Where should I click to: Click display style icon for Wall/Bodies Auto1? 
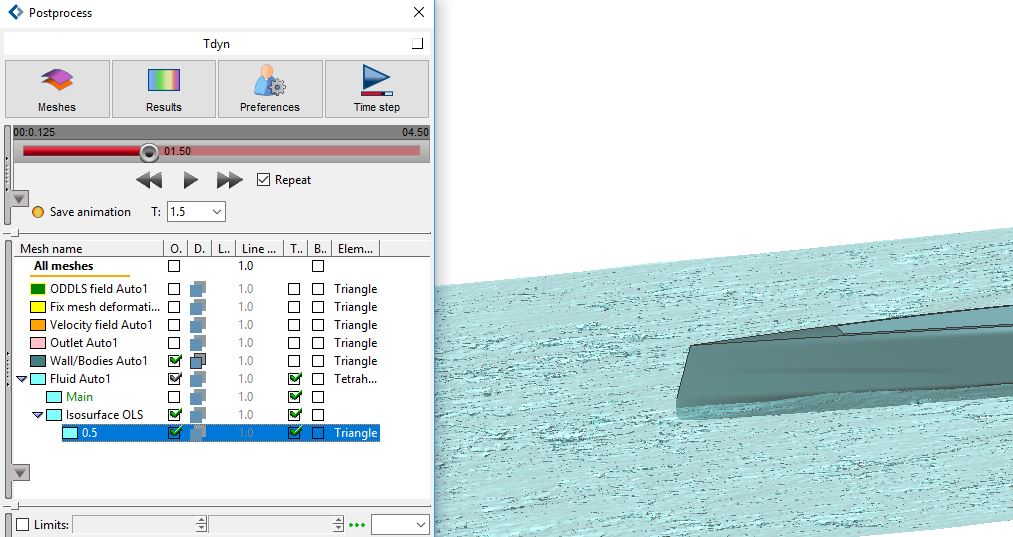199,361
